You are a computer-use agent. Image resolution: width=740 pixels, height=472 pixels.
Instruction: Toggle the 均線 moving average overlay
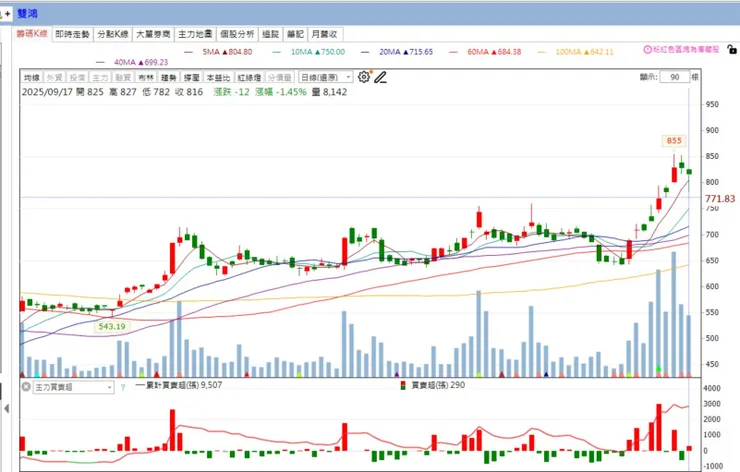click(x=32, y=77)
